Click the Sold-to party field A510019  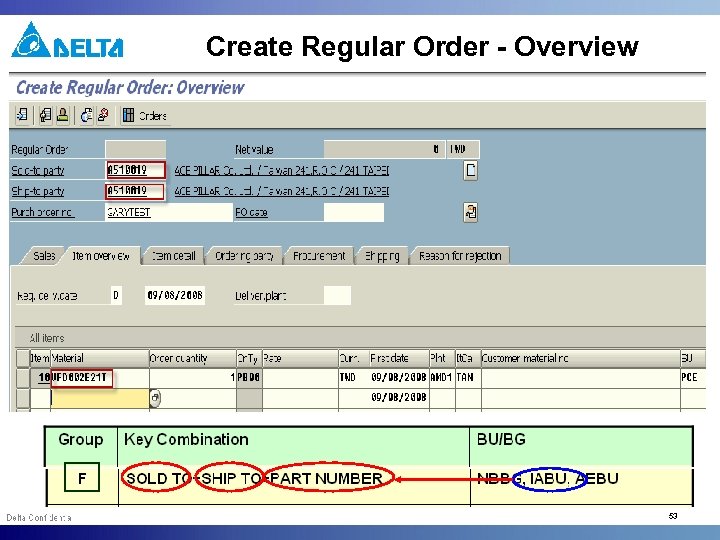(x=135, y=170)
